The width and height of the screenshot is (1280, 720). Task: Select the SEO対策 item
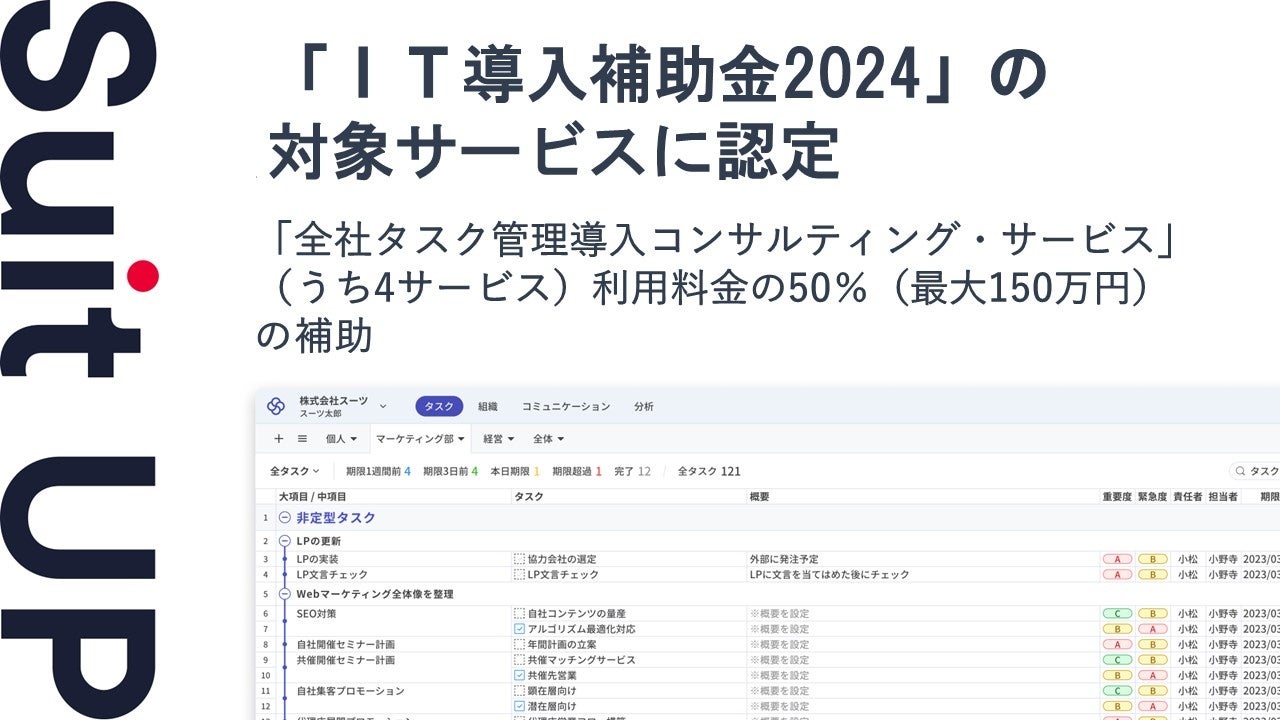[x=317, y=613]
